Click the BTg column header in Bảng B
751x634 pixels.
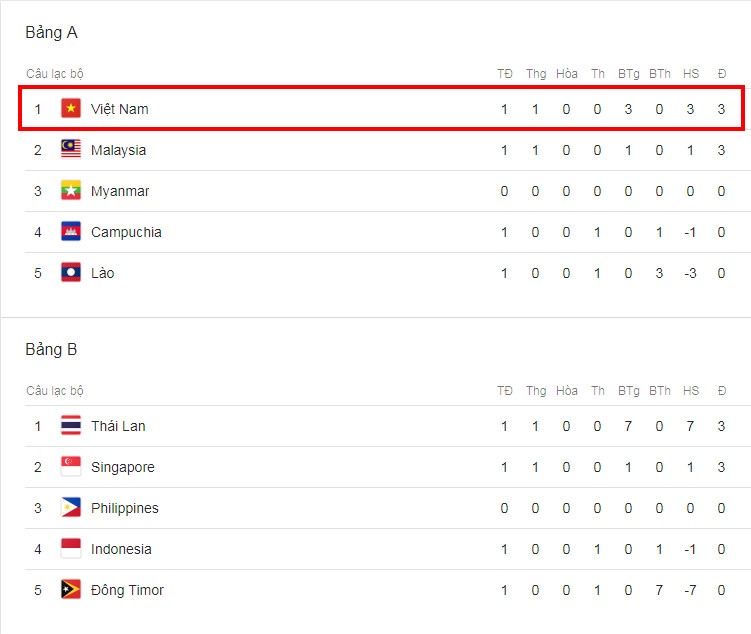click(x=628, y=391)
